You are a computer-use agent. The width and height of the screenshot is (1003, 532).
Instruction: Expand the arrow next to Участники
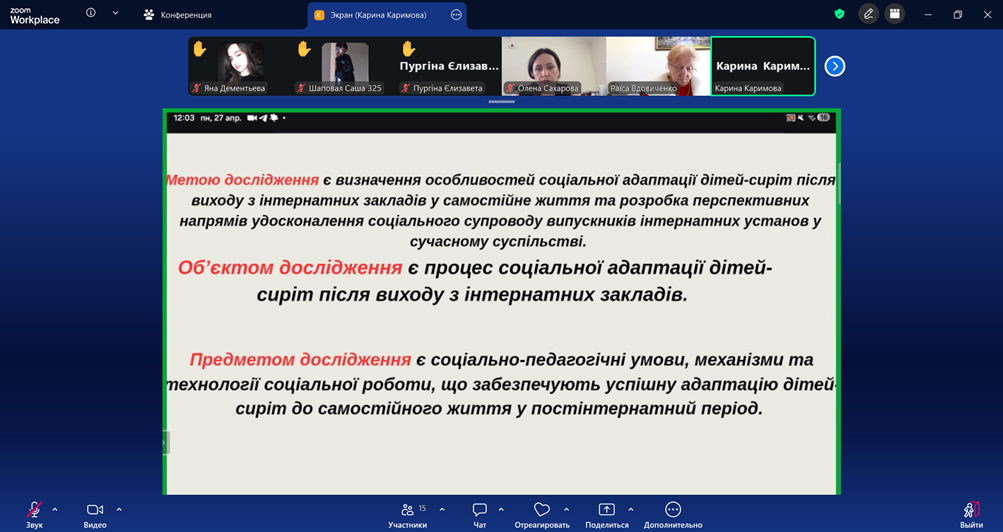tap(442, 509)
